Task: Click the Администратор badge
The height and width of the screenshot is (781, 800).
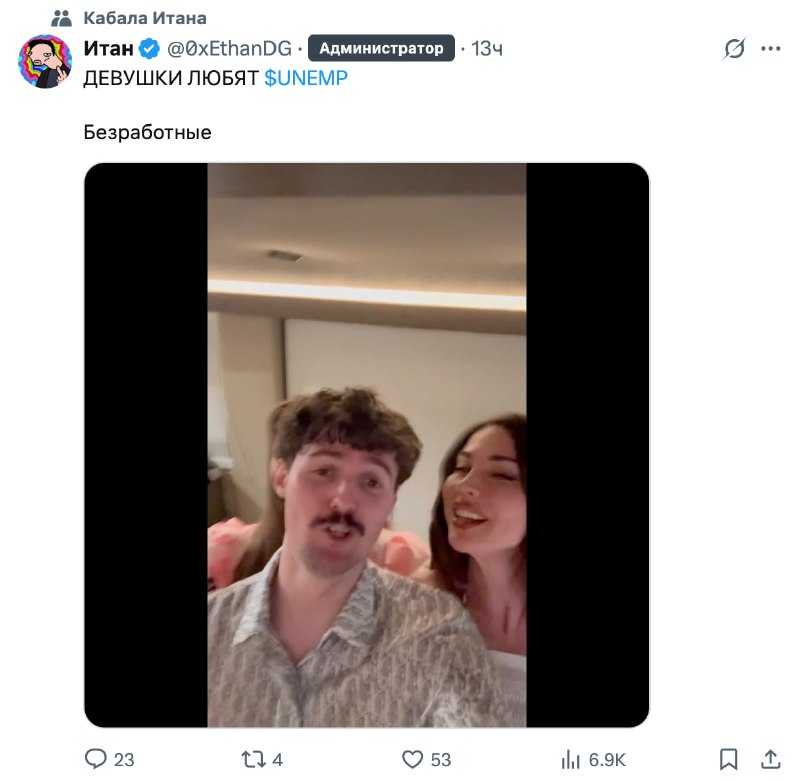Action: tap(381, 48)
